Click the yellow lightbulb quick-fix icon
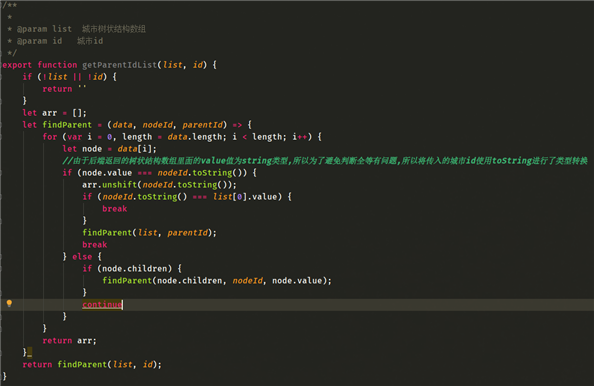Screen dimensions: 594x386 coord(9,303)
